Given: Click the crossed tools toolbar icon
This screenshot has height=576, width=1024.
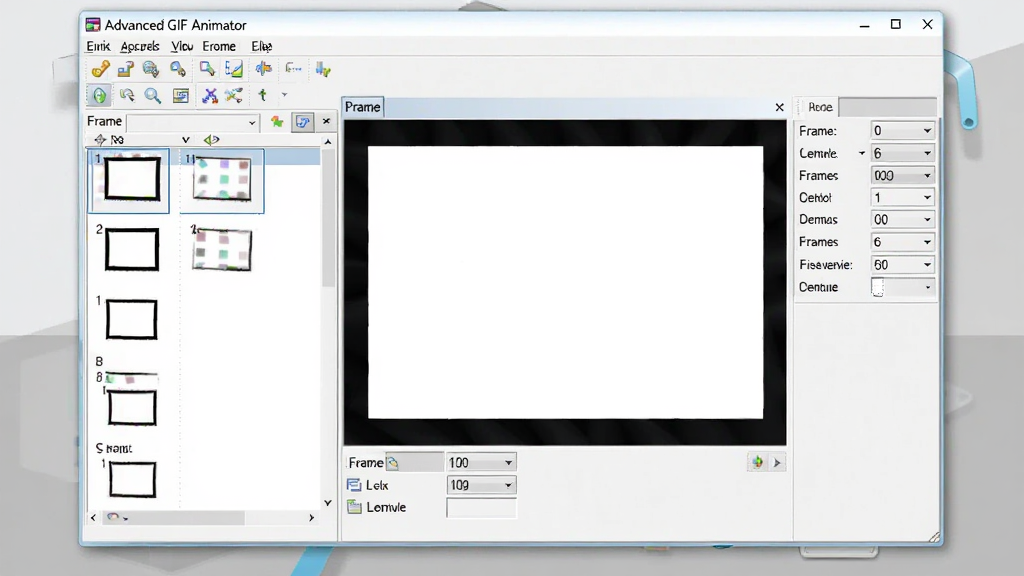Looking at the screenshot, I should pos(234,96).
